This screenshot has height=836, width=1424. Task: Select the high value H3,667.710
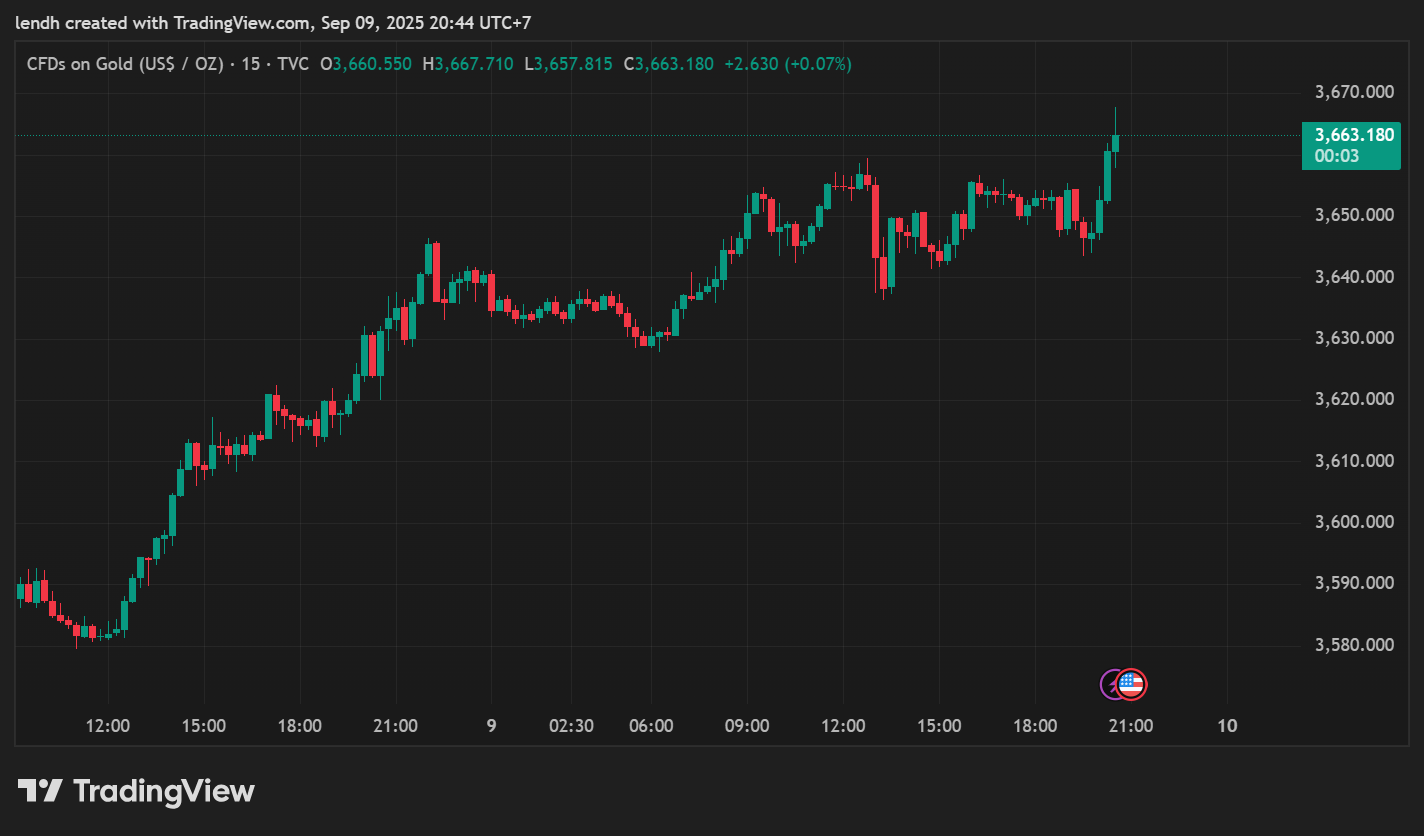click(468, 64)
